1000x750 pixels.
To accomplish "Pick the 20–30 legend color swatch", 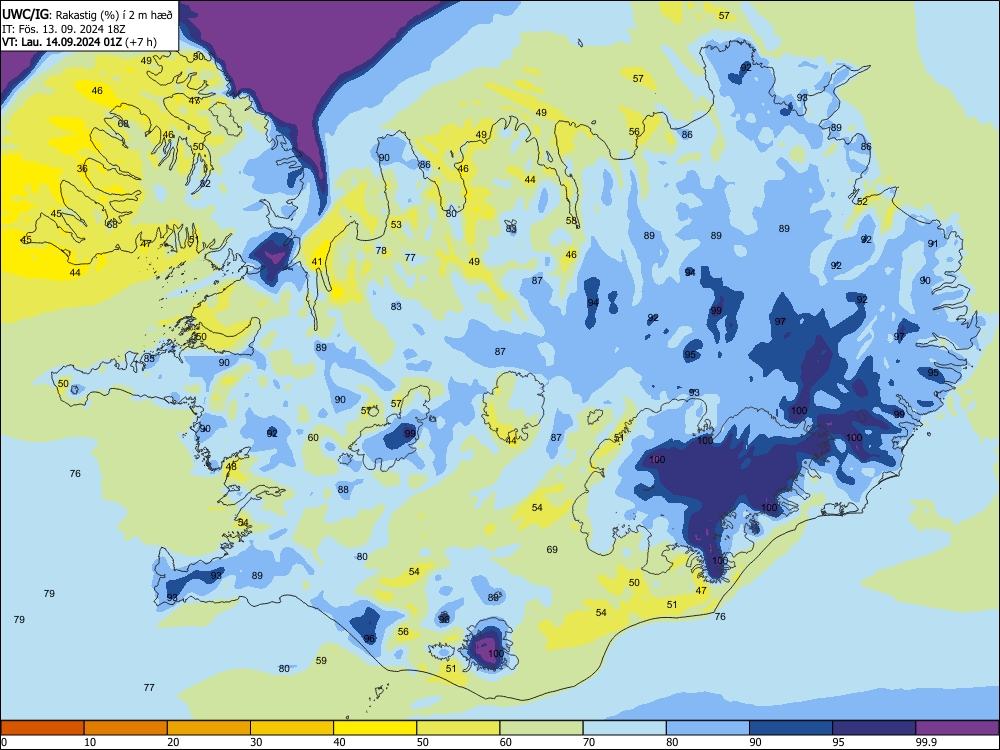I will [x=209, y=728].
